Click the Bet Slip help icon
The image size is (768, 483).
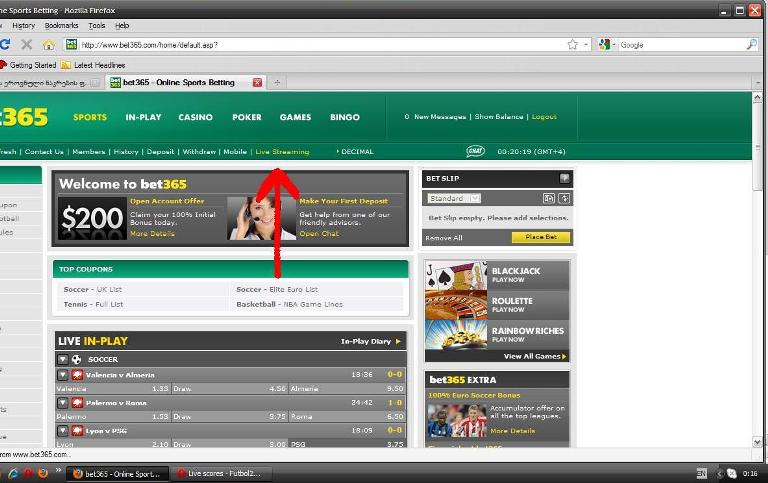[x=564, y=178]
